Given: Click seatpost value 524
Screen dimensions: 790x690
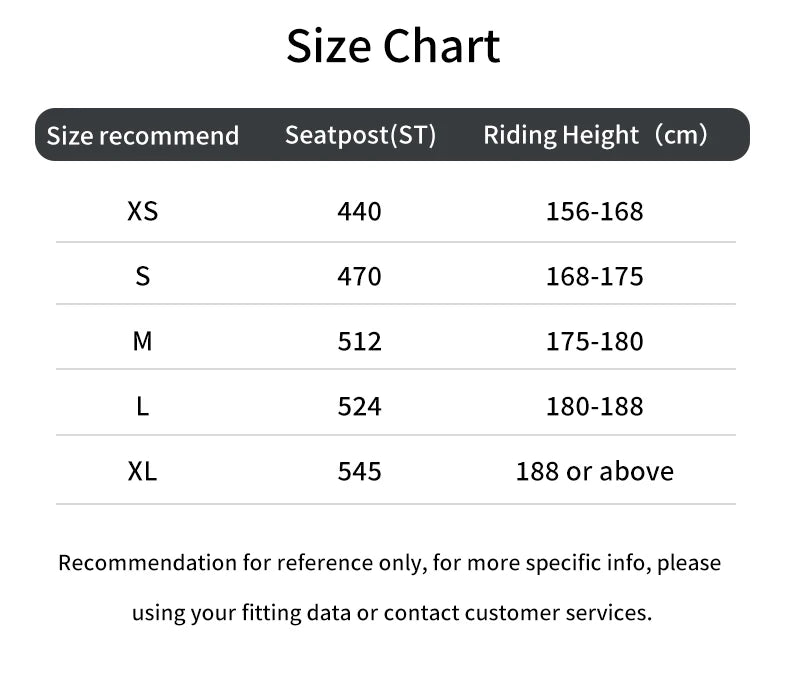Looking at the screenshot, I should pos(360,406).
